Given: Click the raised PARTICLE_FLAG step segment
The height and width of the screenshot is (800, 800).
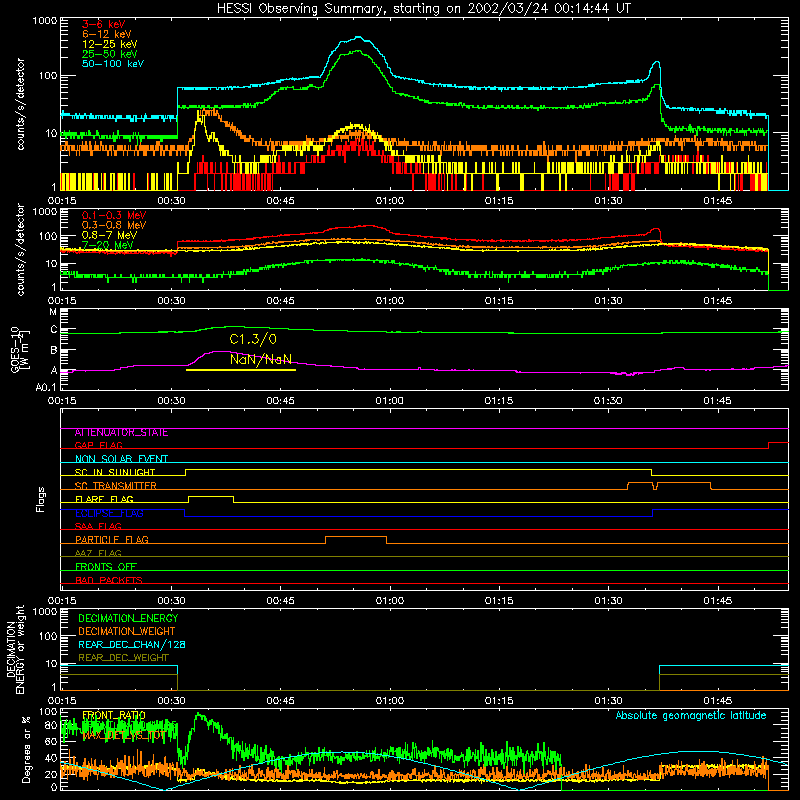Looking at the screenshot, I should 356,537.
